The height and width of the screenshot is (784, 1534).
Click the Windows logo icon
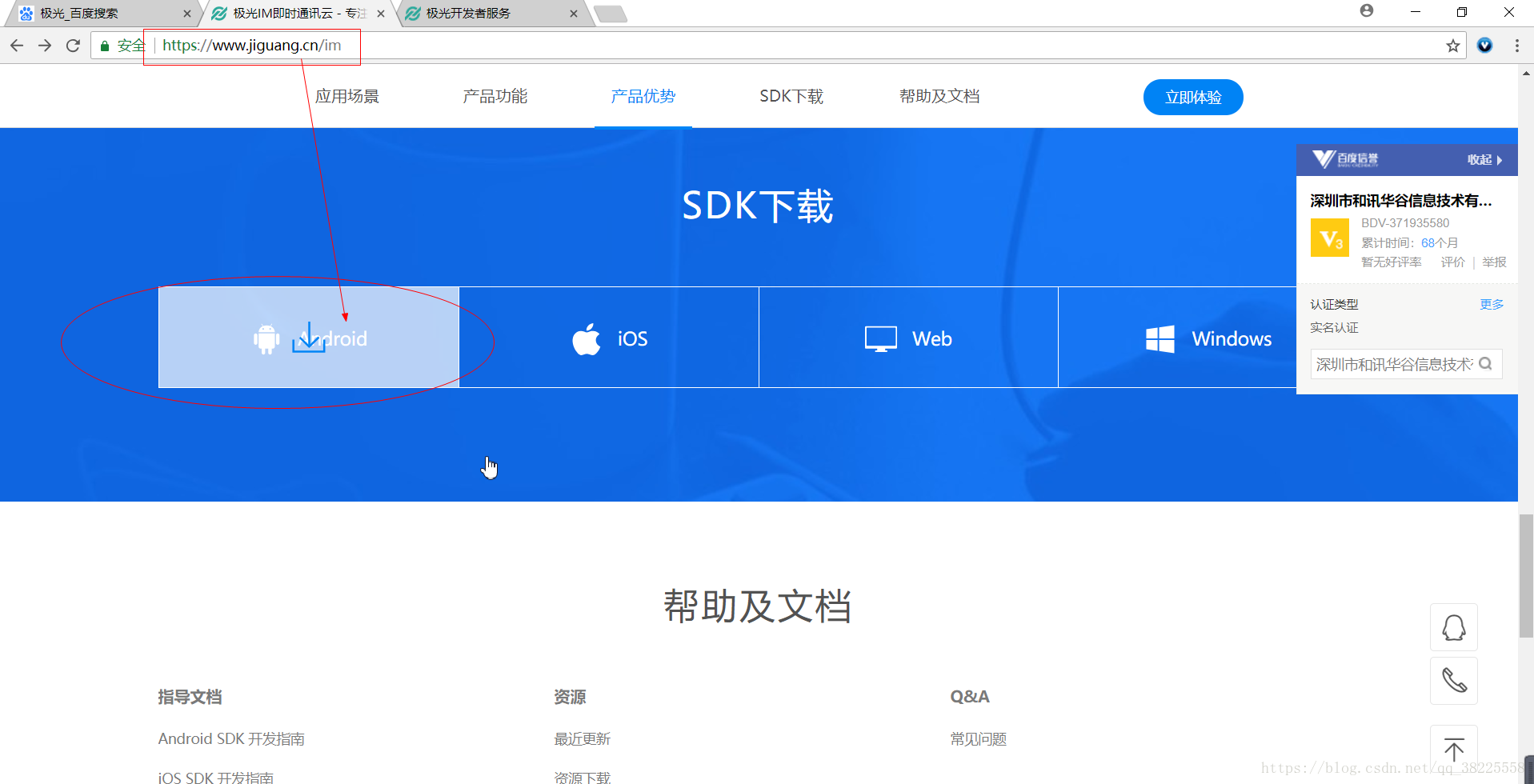[1160, 339]
